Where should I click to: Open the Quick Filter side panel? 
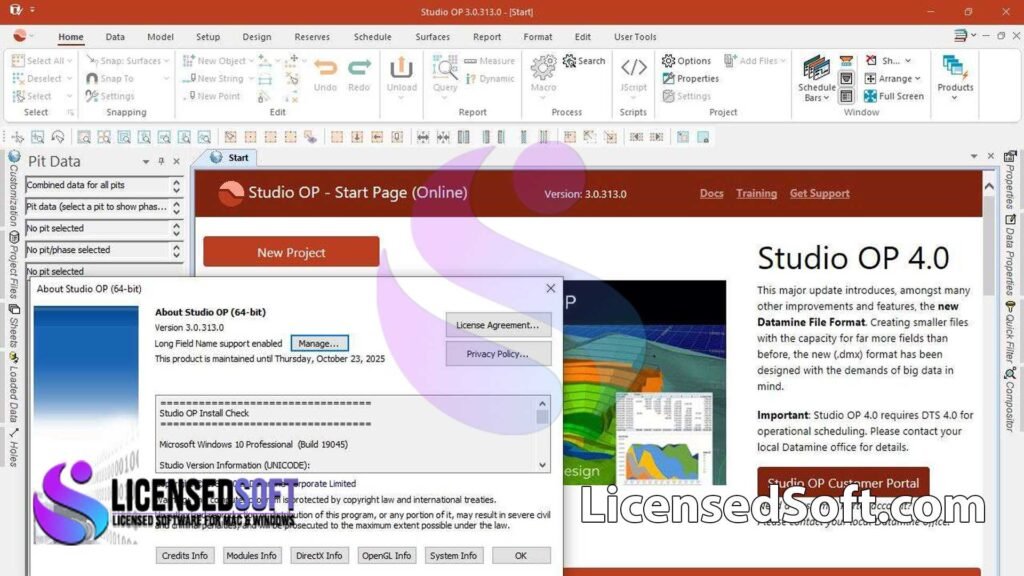(x=1010, y=333)
